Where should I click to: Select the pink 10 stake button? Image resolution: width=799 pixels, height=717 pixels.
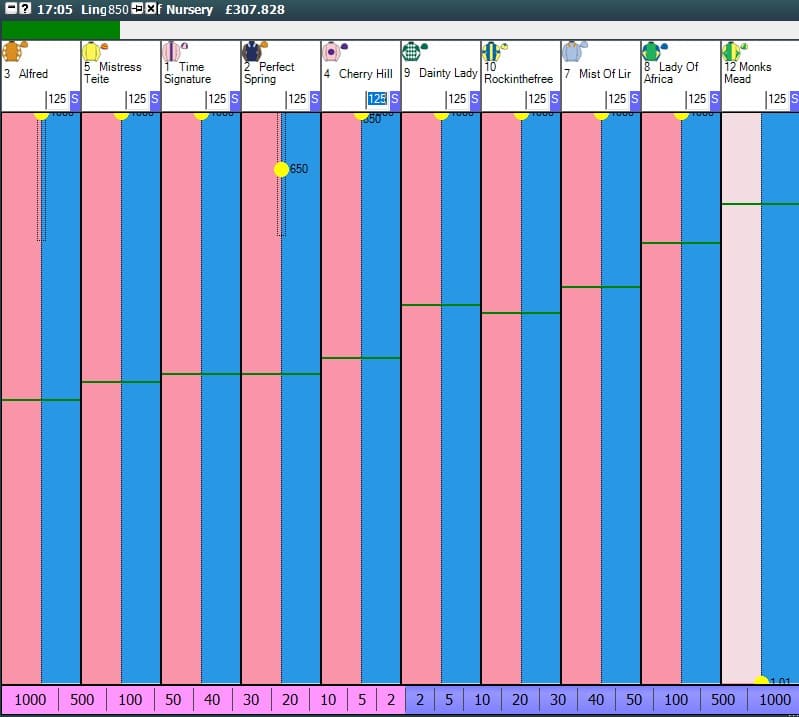pos(328,700)
